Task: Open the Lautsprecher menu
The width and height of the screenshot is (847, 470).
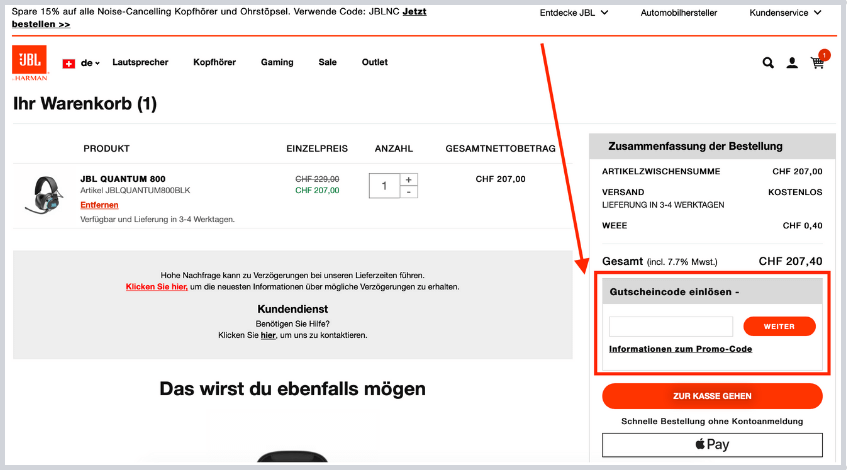Action: (x=140, y=62)
